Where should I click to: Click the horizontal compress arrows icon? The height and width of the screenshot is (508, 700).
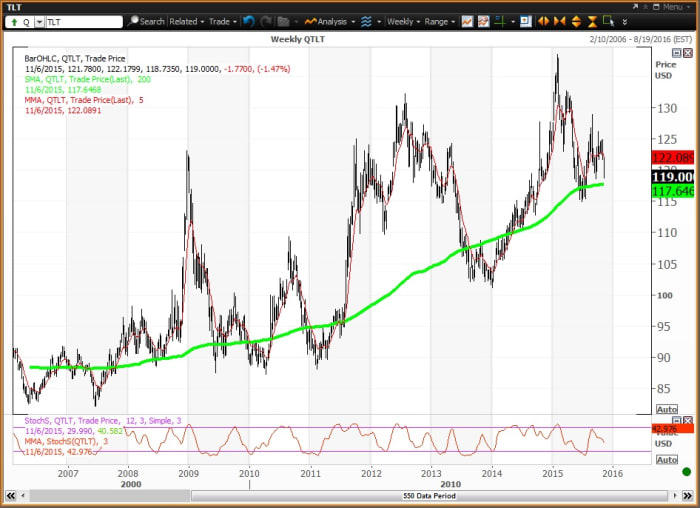click(x=557, y=20)
